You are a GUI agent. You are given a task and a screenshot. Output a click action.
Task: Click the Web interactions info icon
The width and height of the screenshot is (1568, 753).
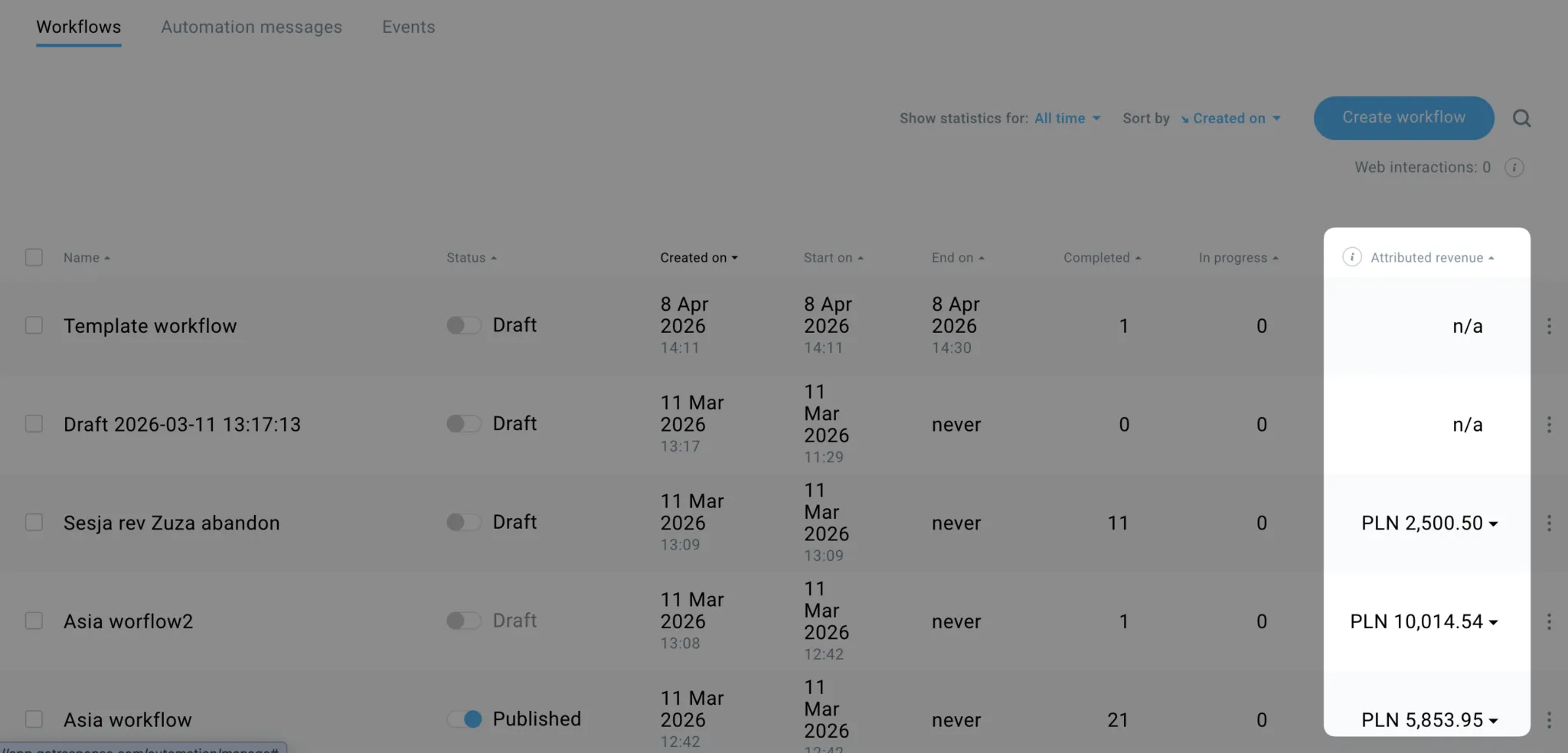tap(1514, 167)
